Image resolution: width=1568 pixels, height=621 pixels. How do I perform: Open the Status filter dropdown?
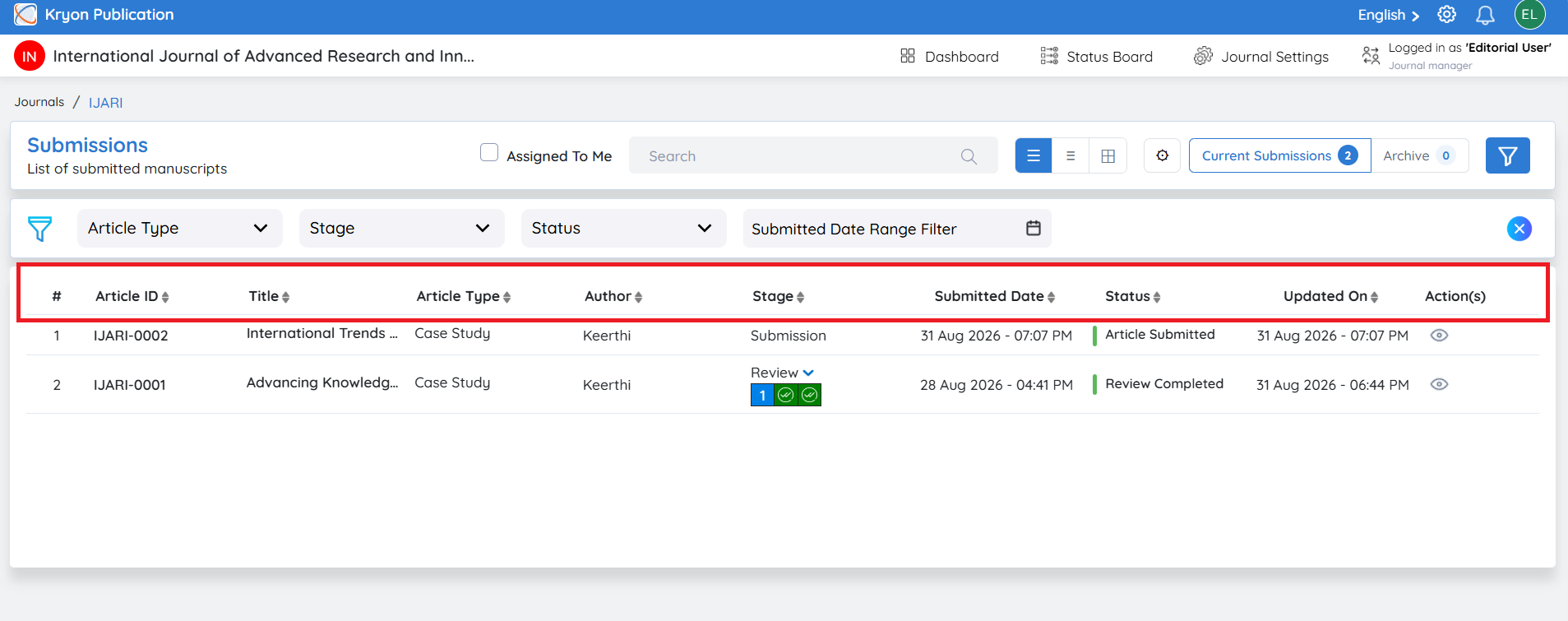pyautogui.click(x=623, y=228)
